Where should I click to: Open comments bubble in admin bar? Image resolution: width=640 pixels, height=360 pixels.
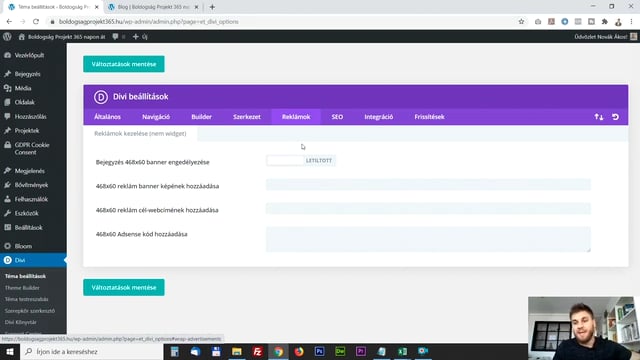click(x=116, y=37)
